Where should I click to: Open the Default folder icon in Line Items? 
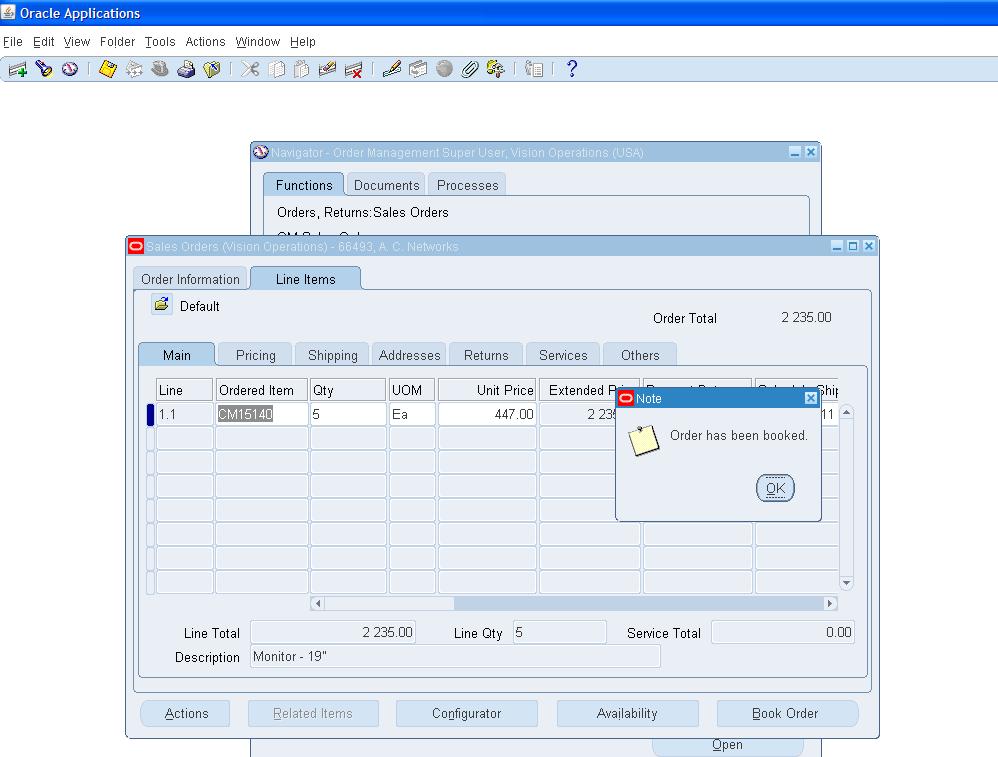click(x=162, y=304)
